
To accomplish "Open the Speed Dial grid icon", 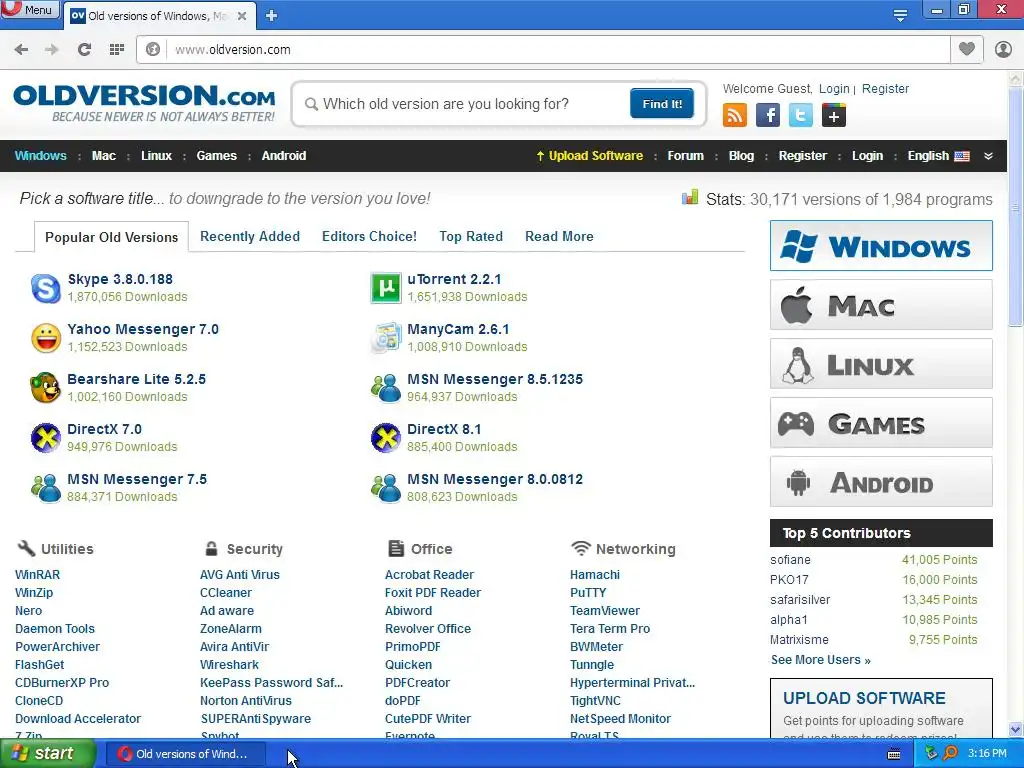I will click(117, 50).
